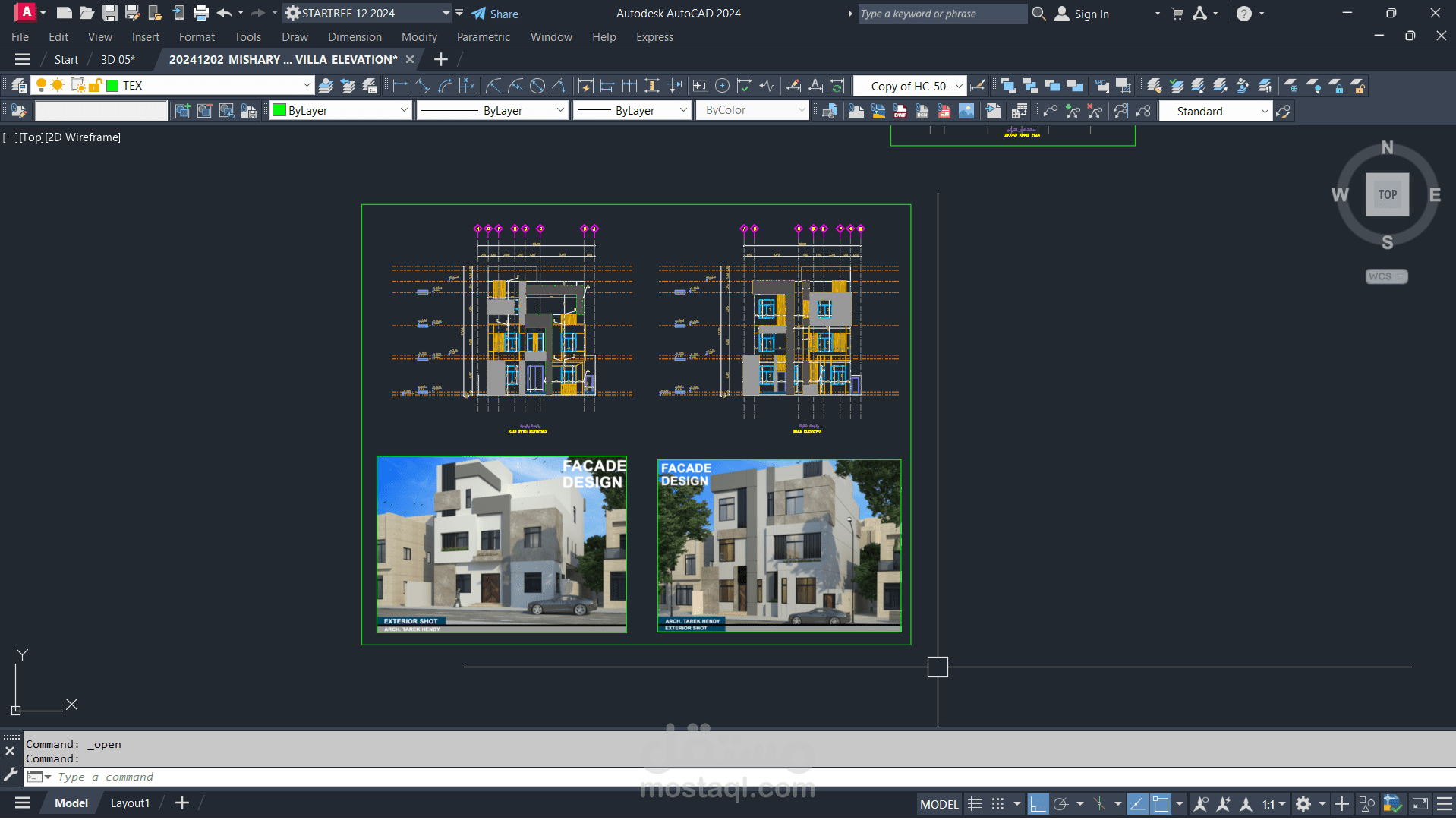Toggle drawing grid display
Screen dimensions: 1456x820
click(975, 803)
